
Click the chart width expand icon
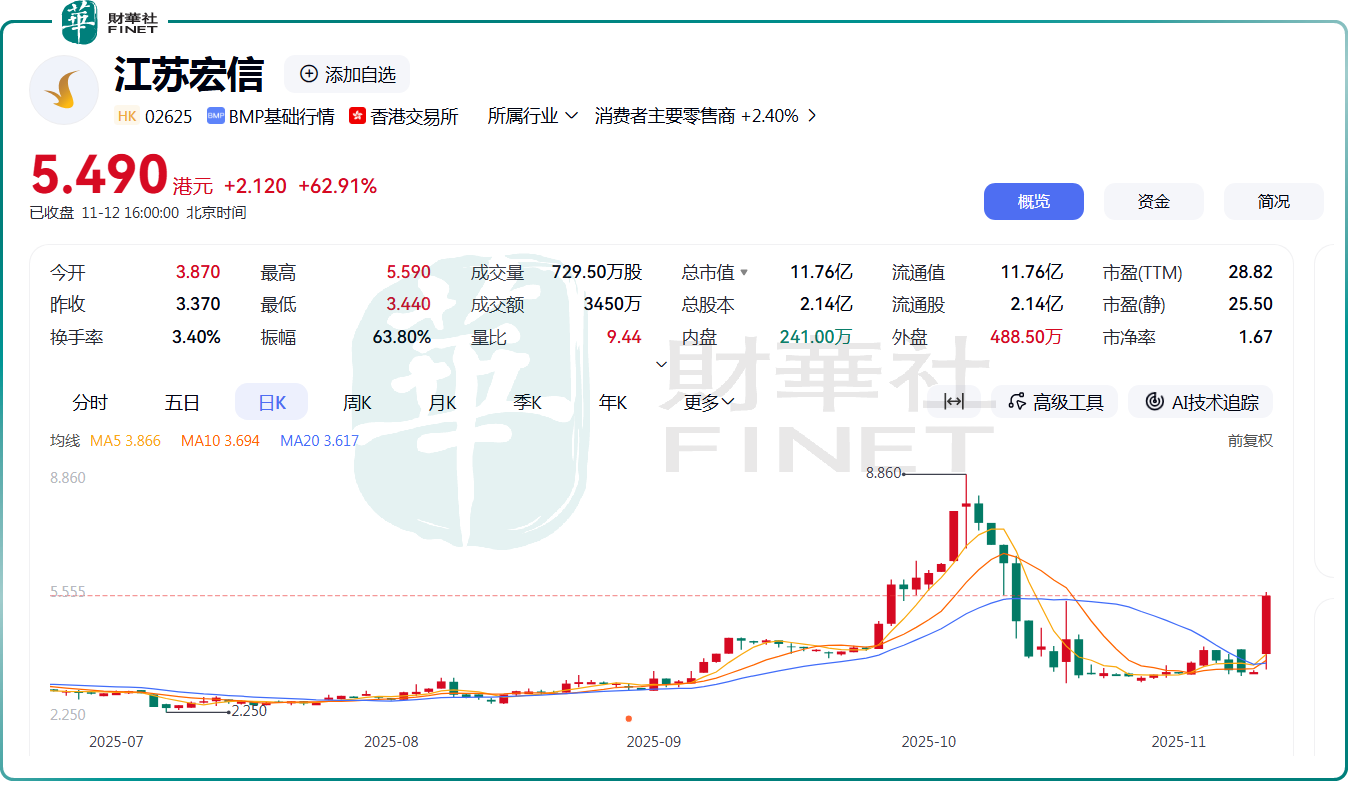point(953,402)
